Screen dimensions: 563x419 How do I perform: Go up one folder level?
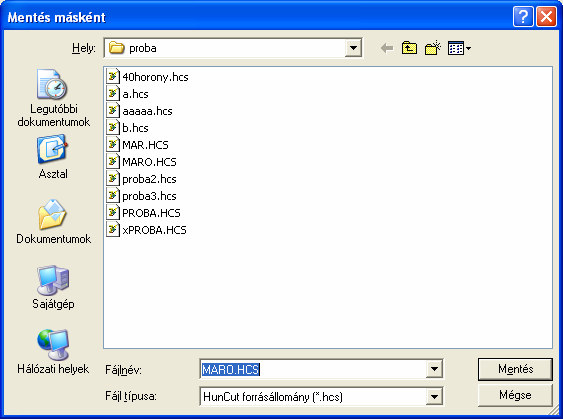click(x=409, y=48)
